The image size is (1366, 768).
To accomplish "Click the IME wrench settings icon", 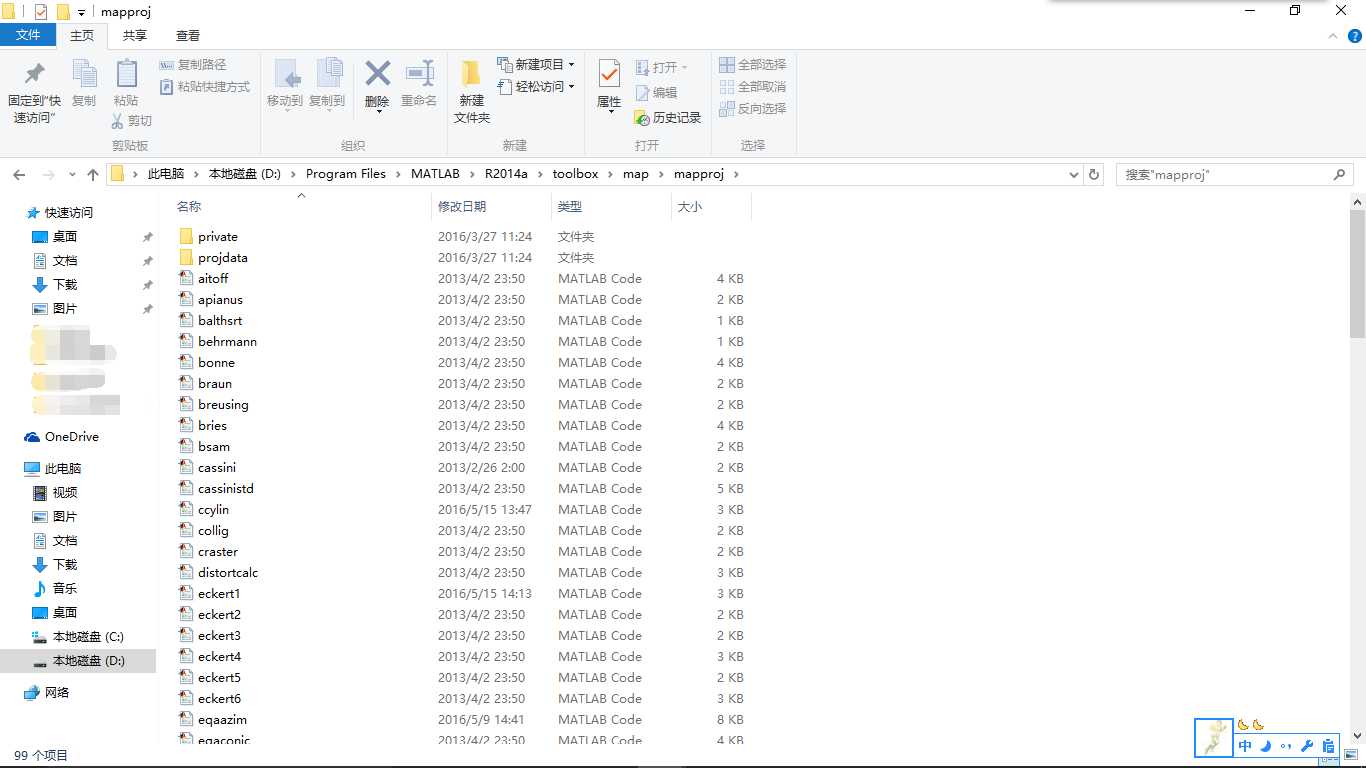I will click(x=1307, y=746).
